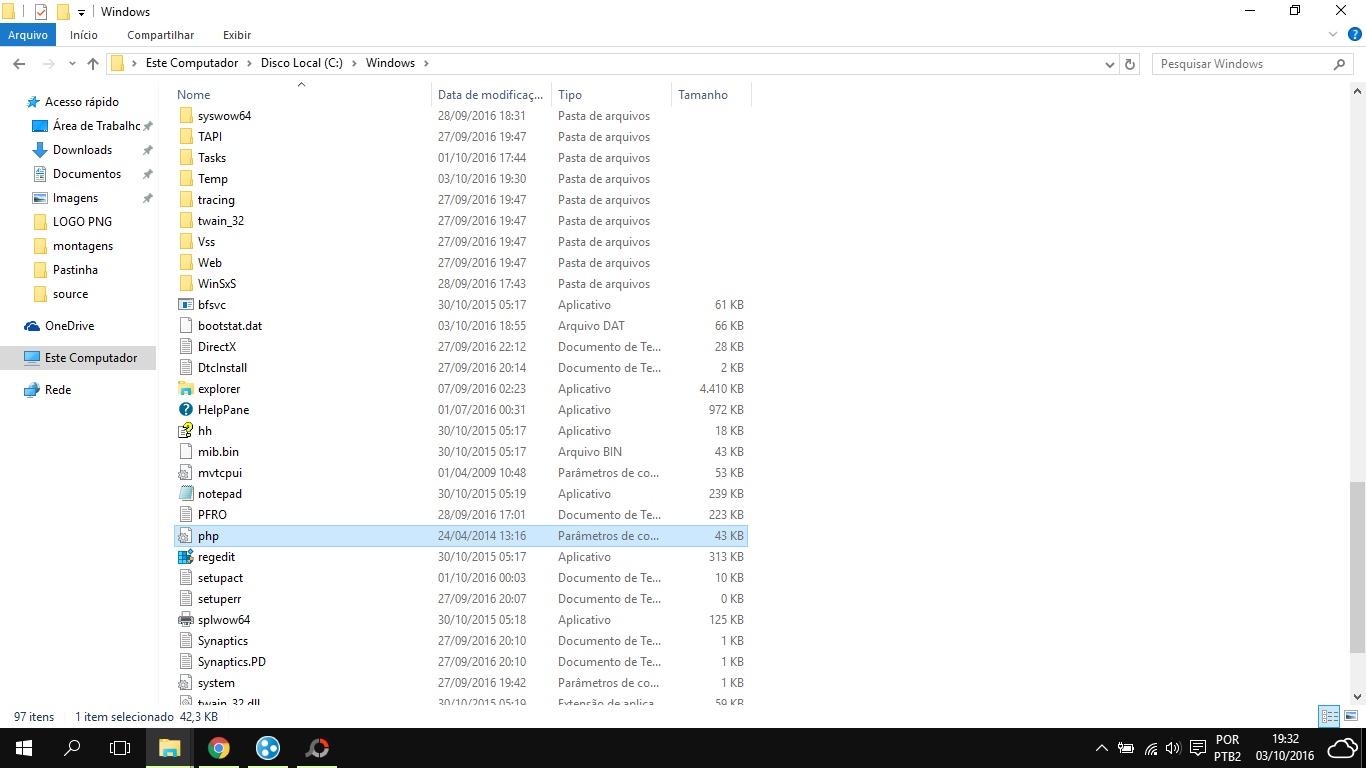Switch to details view layout button

[x=1329, y=717]
